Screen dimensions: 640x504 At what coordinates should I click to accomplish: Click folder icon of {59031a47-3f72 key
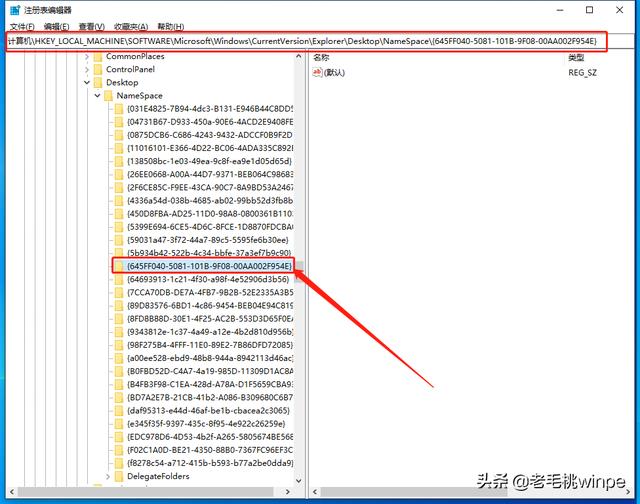click(119, 240)
